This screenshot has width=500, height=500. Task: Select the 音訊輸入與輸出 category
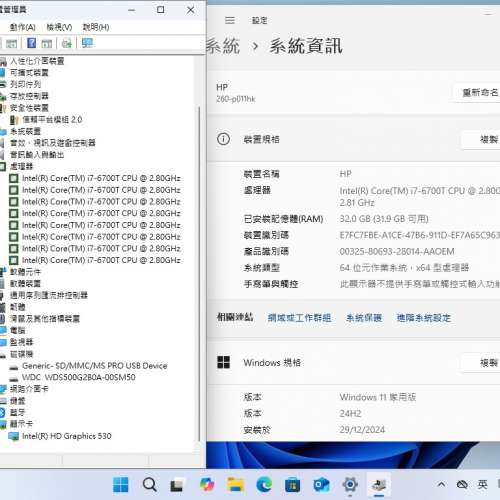coord(37,155)
